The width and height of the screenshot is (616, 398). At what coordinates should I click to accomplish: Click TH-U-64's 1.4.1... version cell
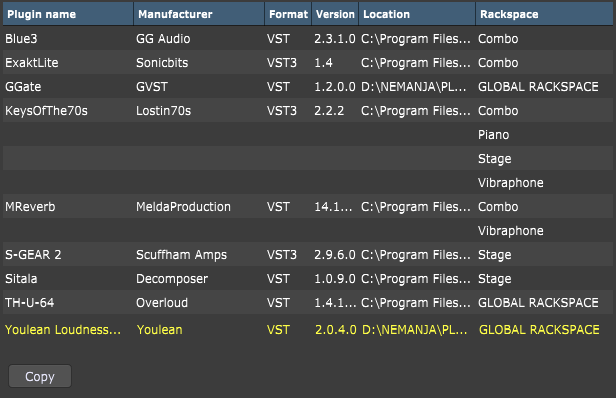coord(335,303)
